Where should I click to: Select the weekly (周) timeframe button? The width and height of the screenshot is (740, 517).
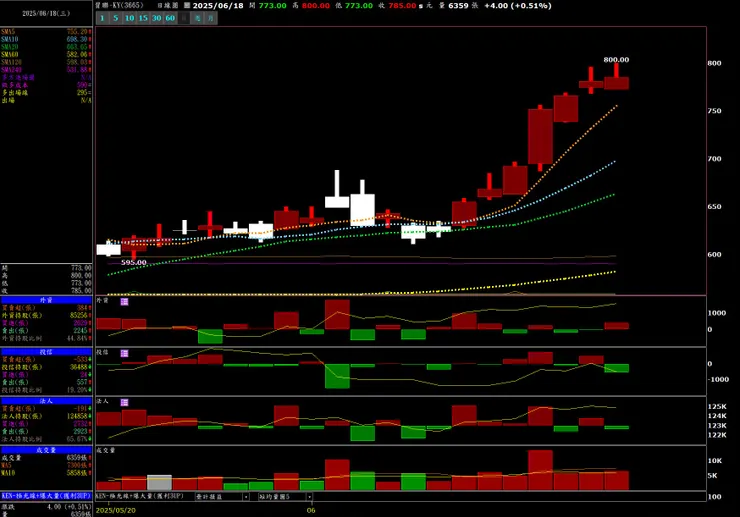(x=198, y=18)
